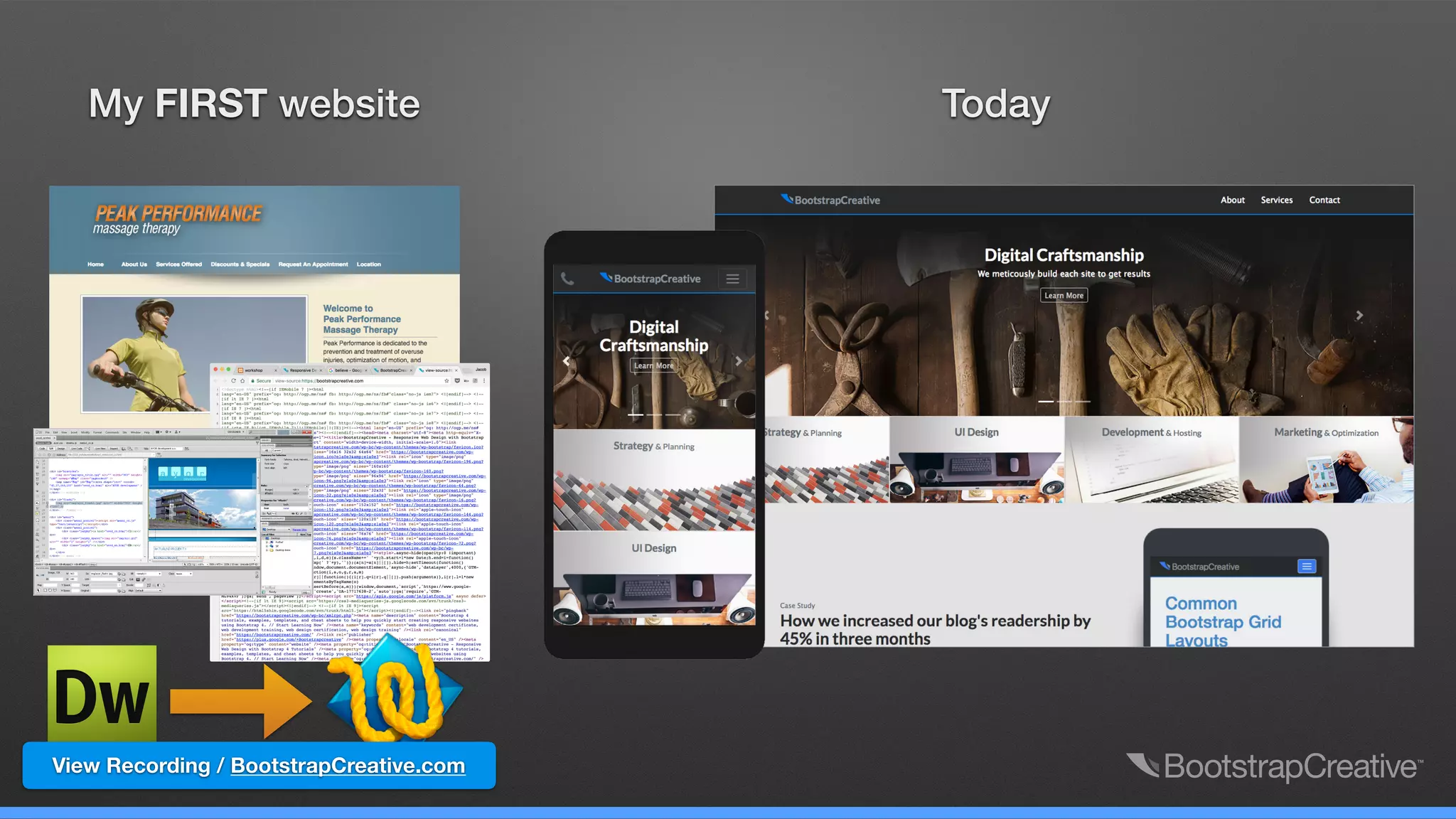Image resolution: width=1456 pixels, height=819 pixels.
Task: Tap Strategy & Planning tile on mobile
Action: click(x=654, y=480)
